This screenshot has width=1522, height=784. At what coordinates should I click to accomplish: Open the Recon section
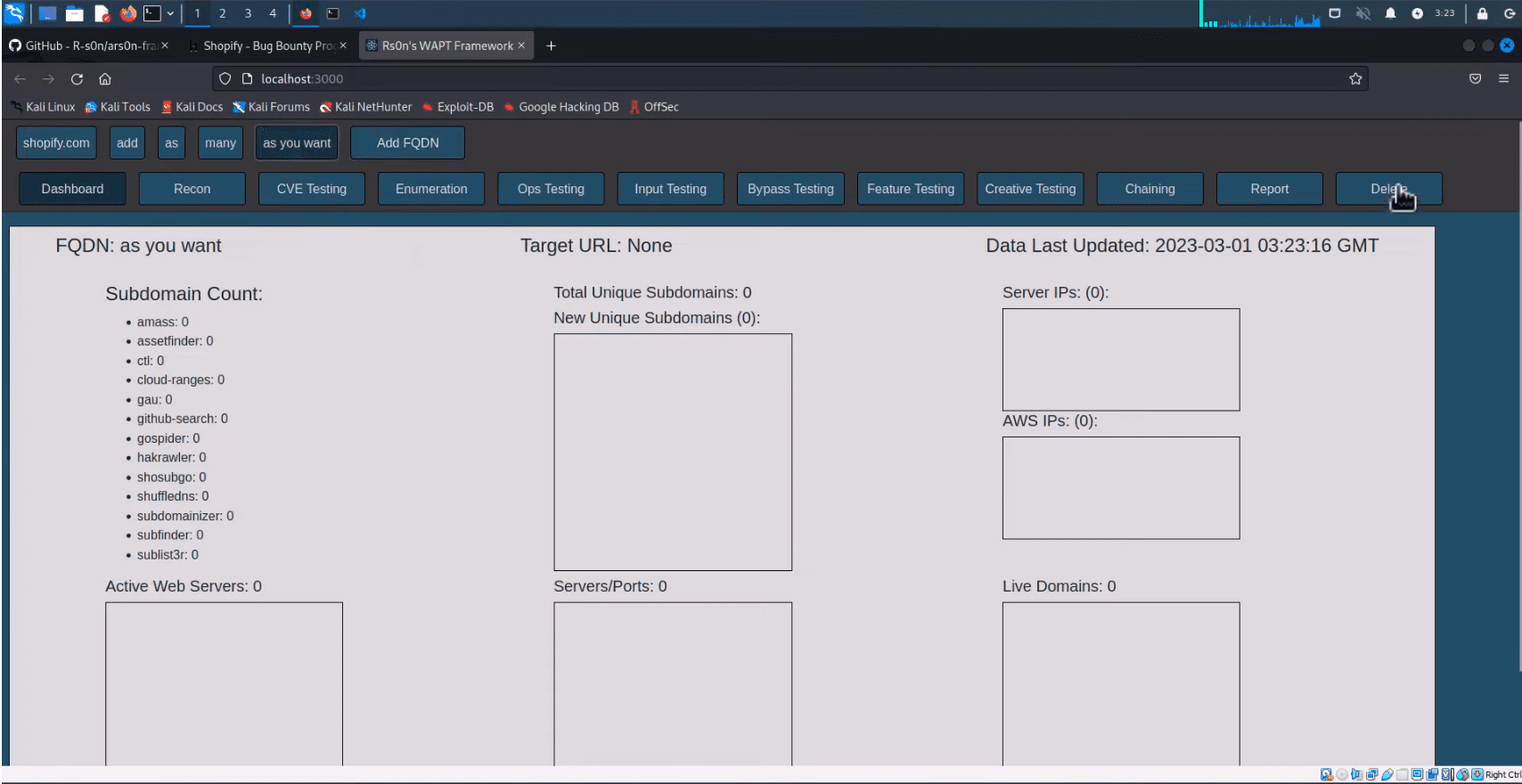(x=192, y=189)
